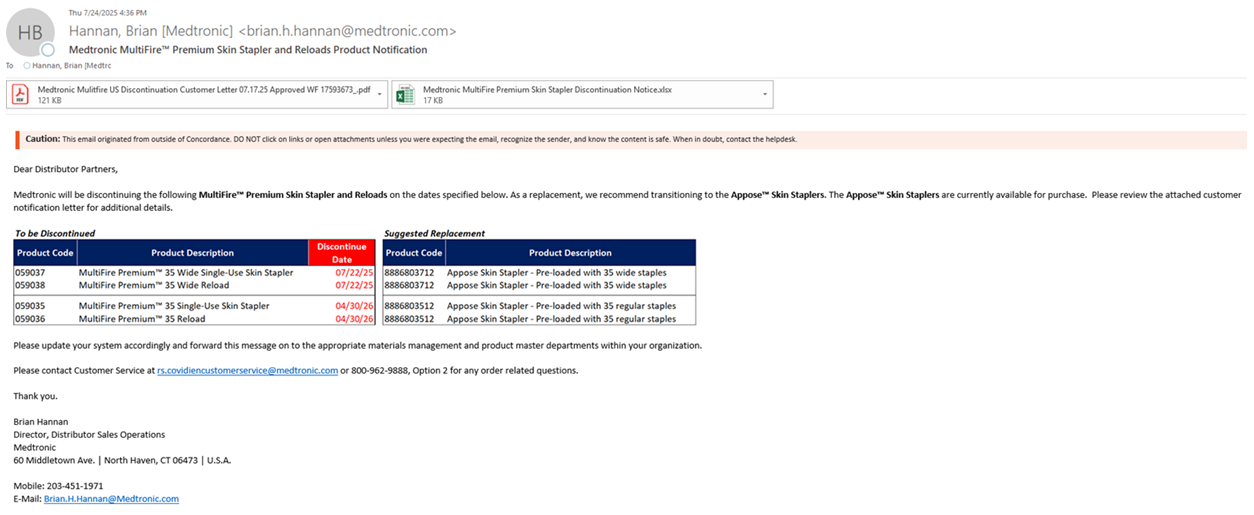1254x515 pixels.
Task: Click the 04/30/26 date for product 059036
Action: [354, 319]
